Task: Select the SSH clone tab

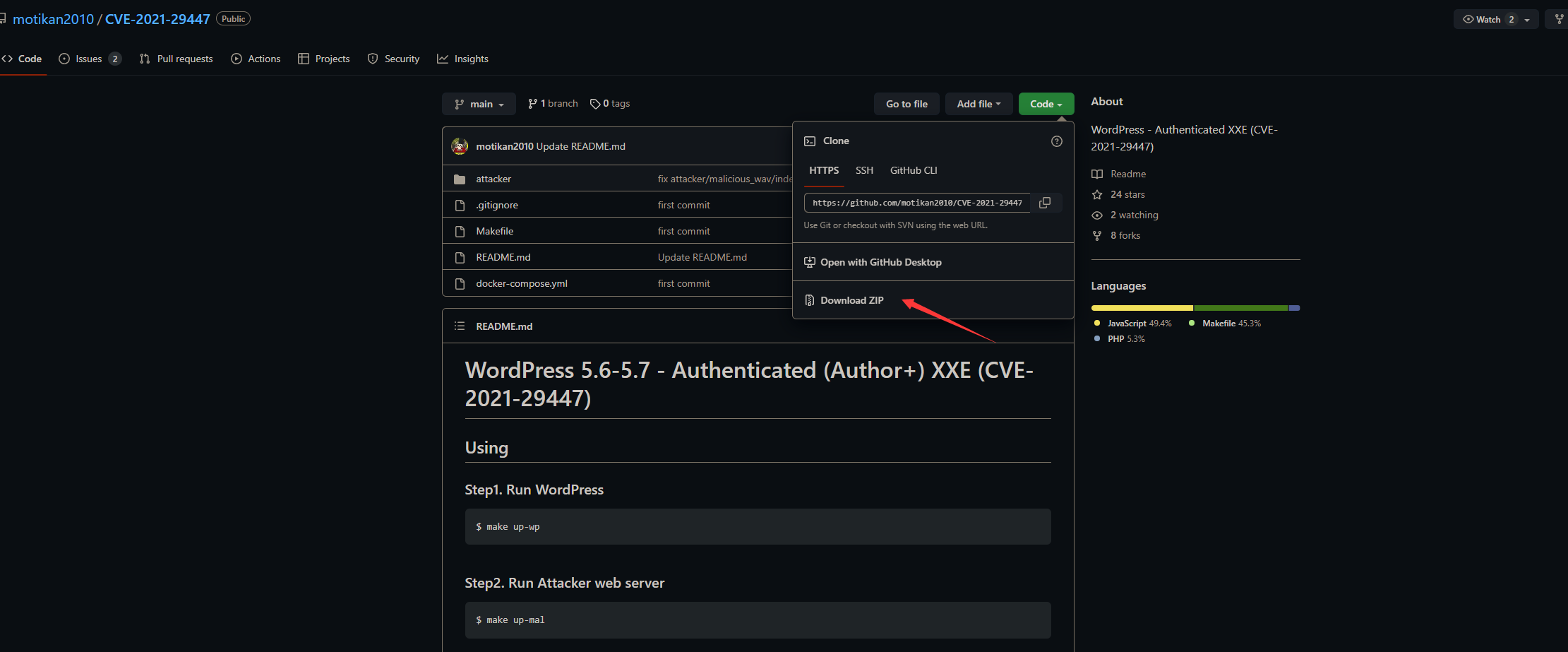Action: tap(864, 170)
